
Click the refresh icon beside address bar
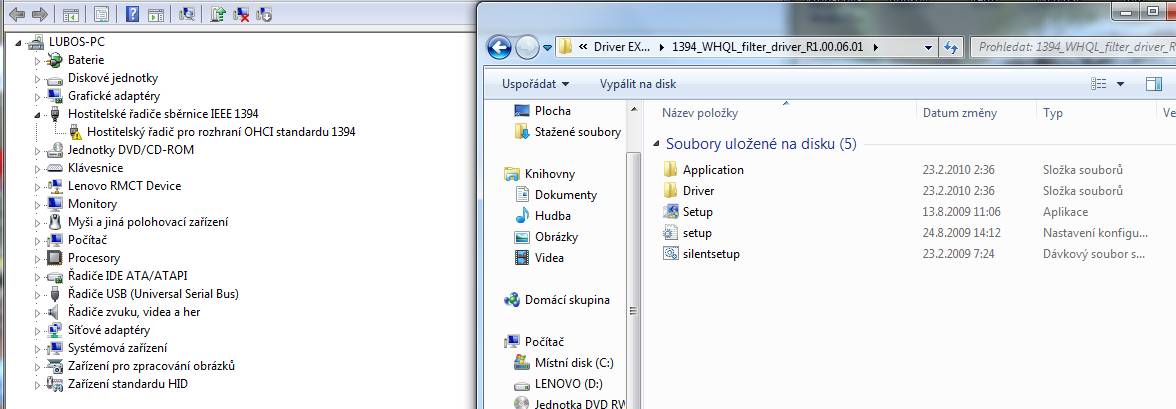[952, 47]
